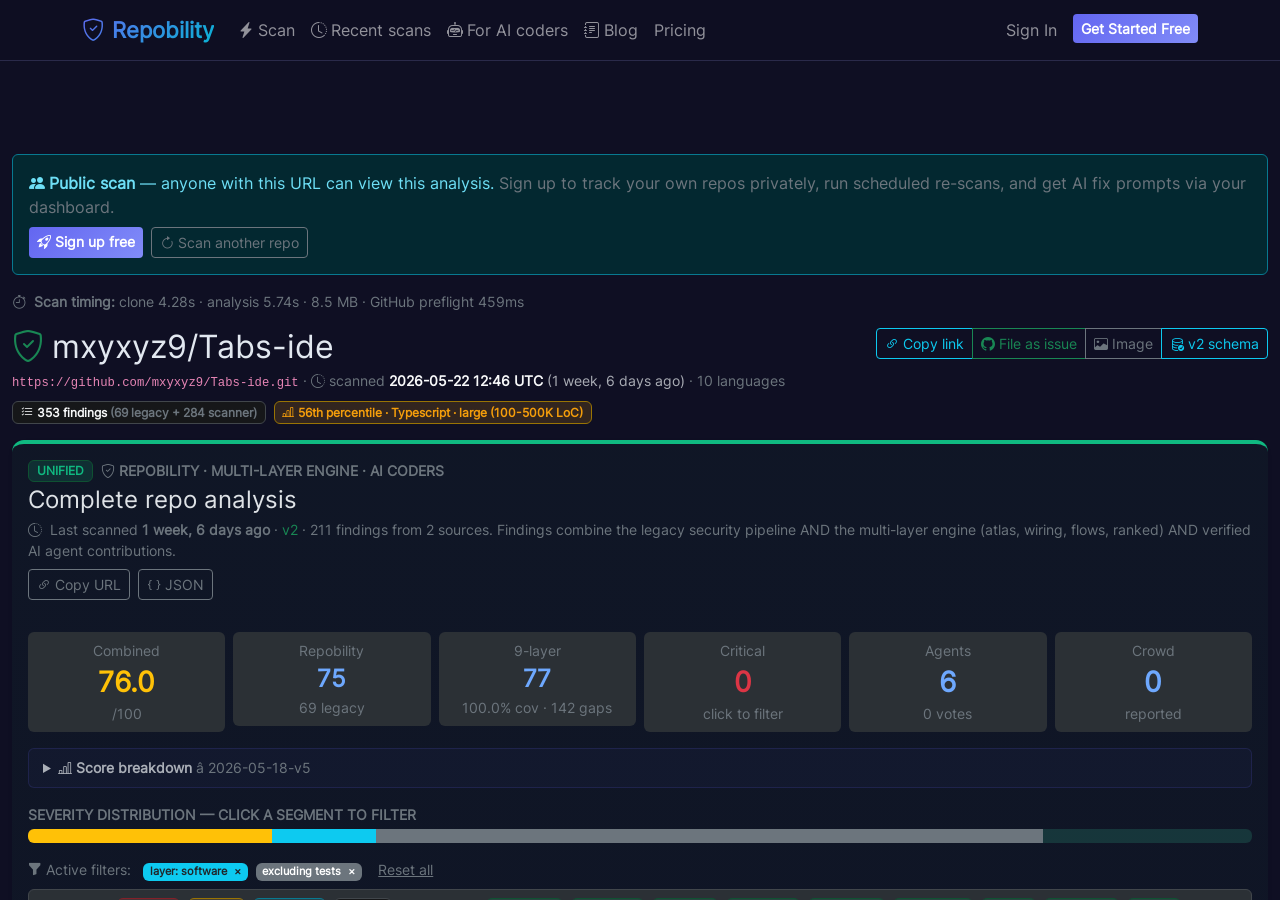Click the clock icon beside Last scanned

35,530
